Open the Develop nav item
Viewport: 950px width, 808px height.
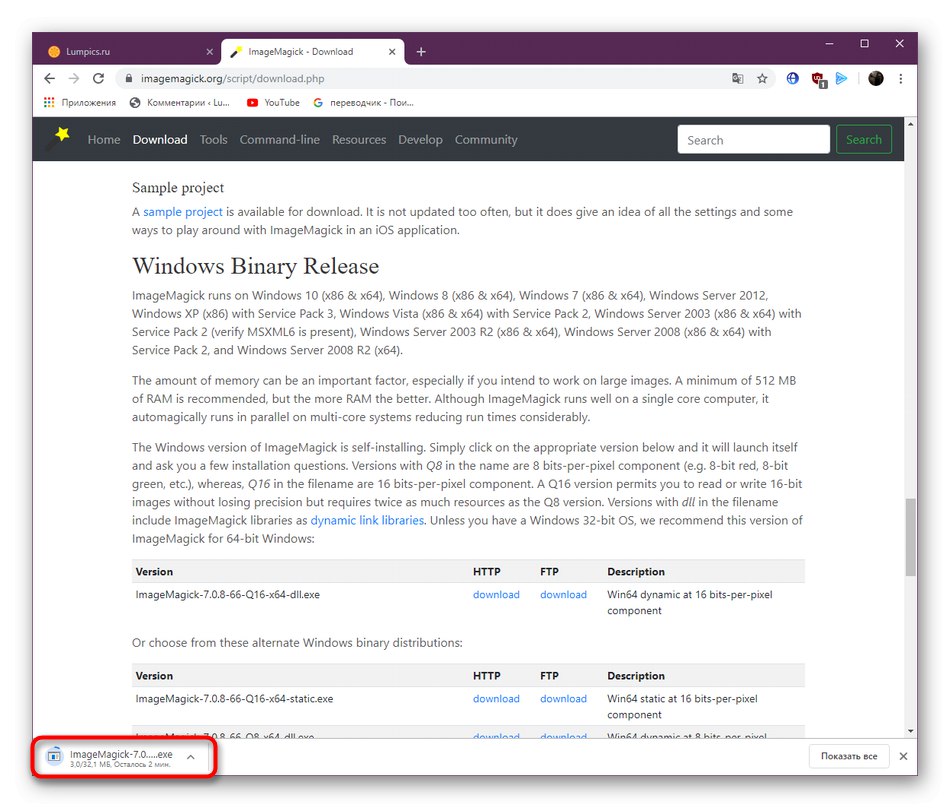tap(420, 139)
